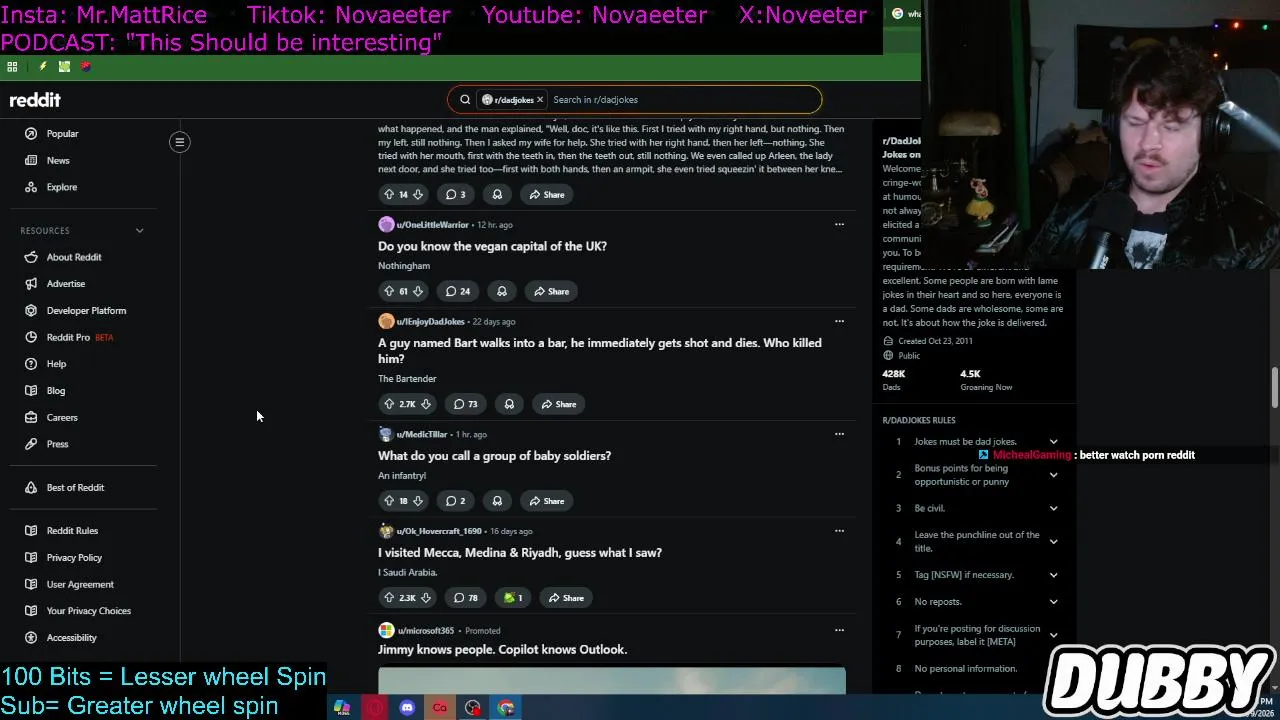The image size is (1280, 720).
Task: Expand rule 2 Bonus points for punny
Action: pos(1053,475)
